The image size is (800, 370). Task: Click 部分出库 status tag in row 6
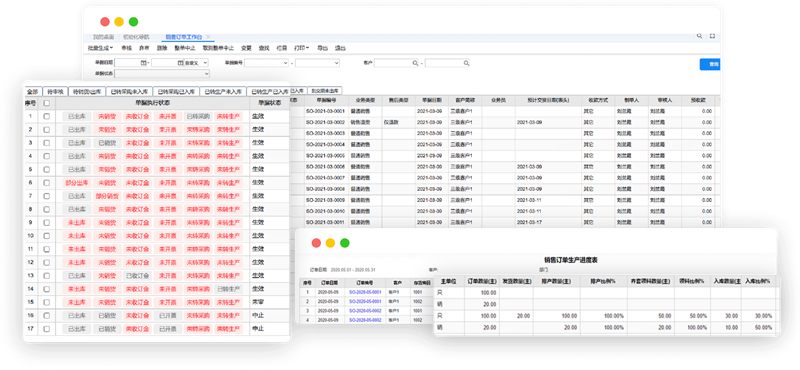coord(77,183)
